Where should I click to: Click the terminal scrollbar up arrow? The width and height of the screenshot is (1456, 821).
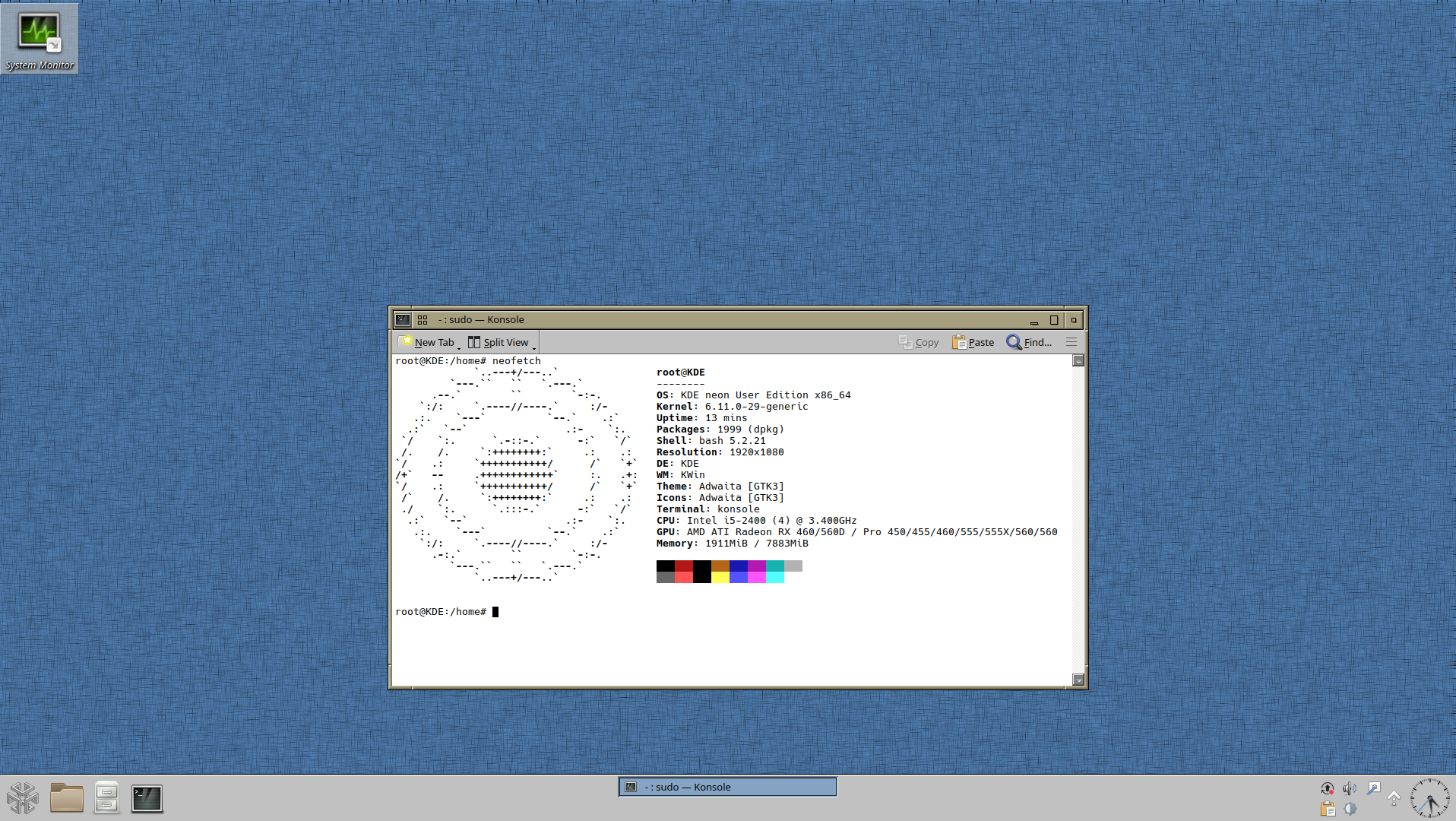pos(1078,360)
